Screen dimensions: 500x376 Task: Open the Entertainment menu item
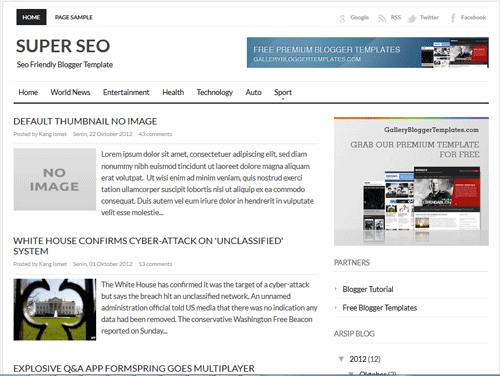tap(126, 92)
